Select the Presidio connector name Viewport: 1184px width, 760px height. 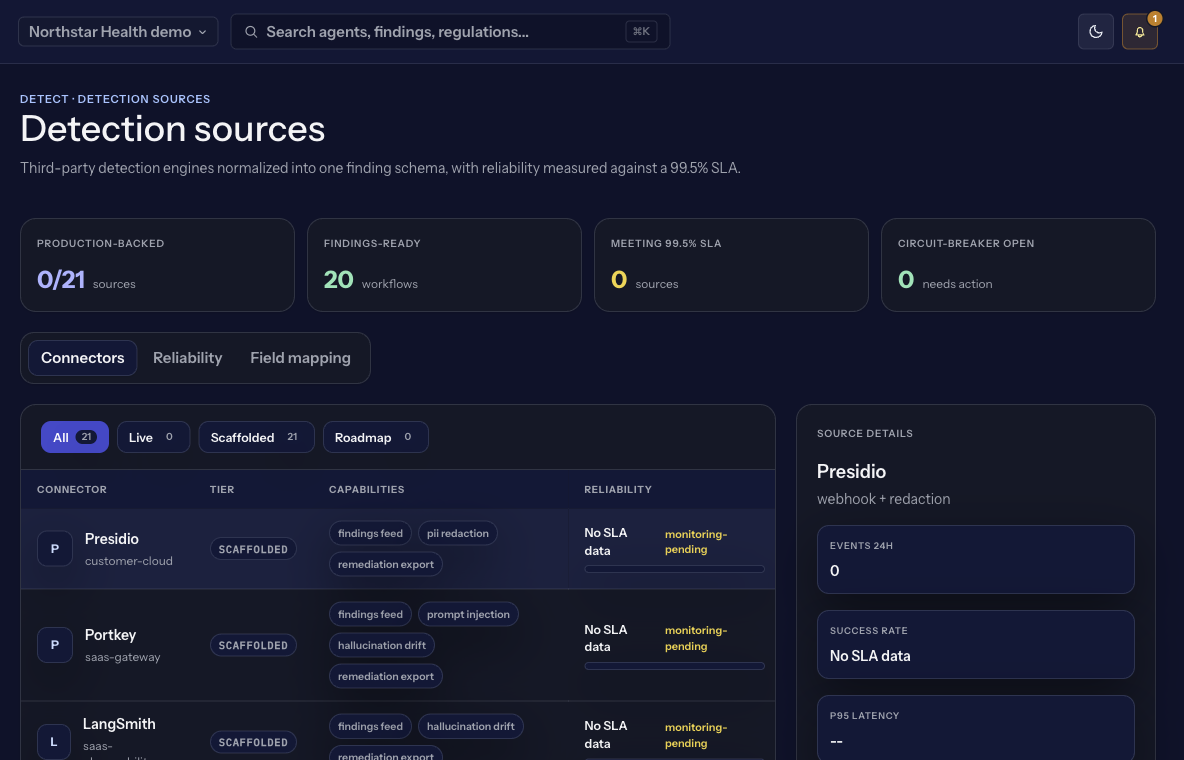click(x=112, y=539)
